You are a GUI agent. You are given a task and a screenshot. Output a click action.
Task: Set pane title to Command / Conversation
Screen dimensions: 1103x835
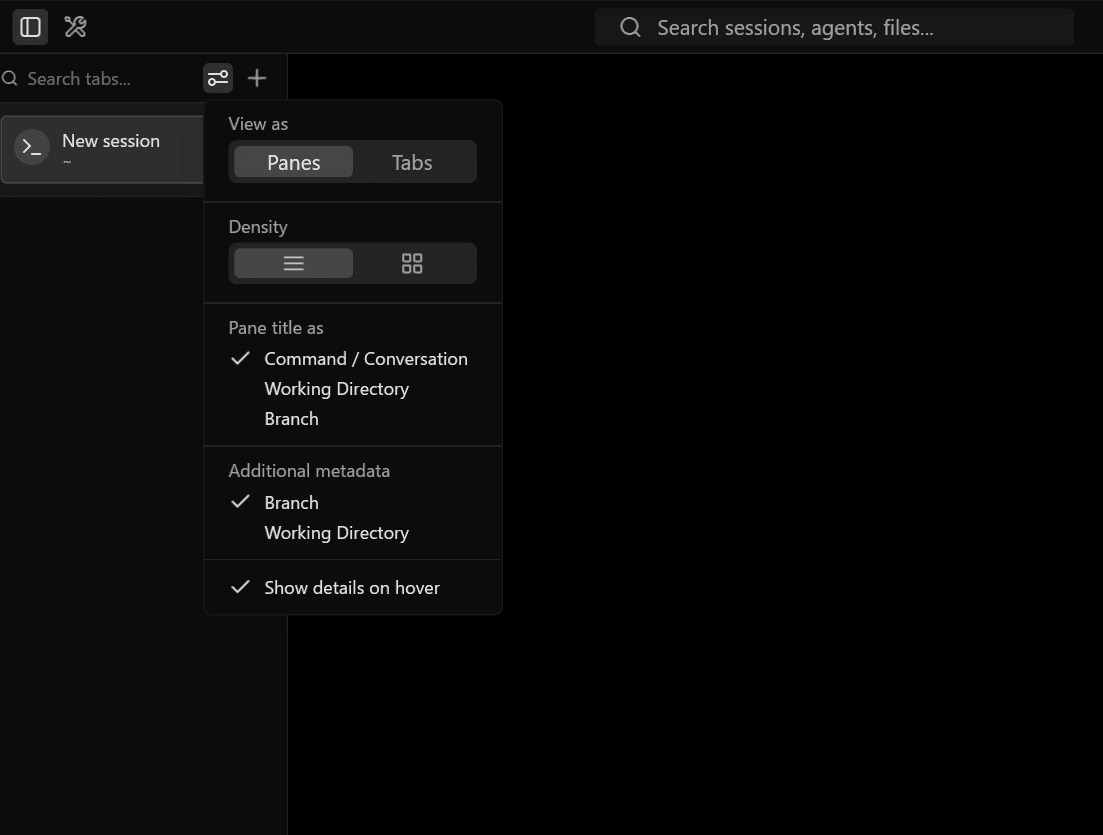click(x=365, y=358)
